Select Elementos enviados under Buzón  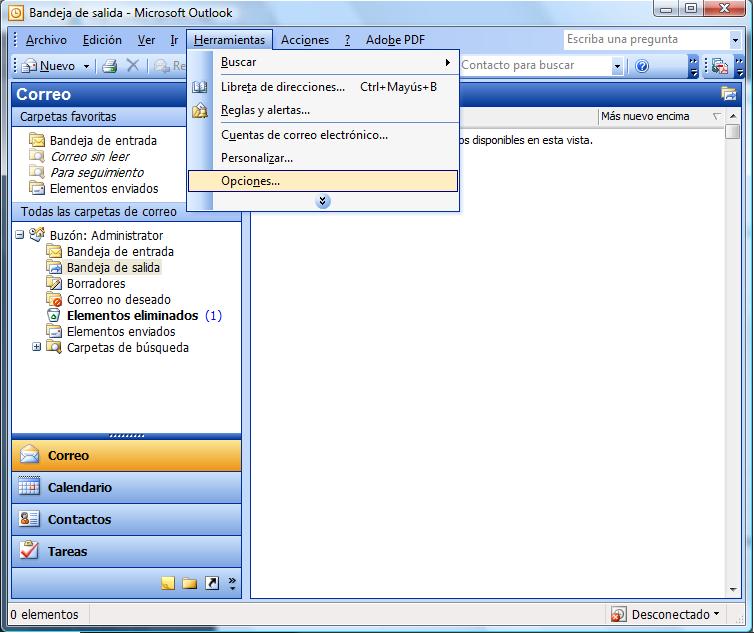tap(121, 331)
